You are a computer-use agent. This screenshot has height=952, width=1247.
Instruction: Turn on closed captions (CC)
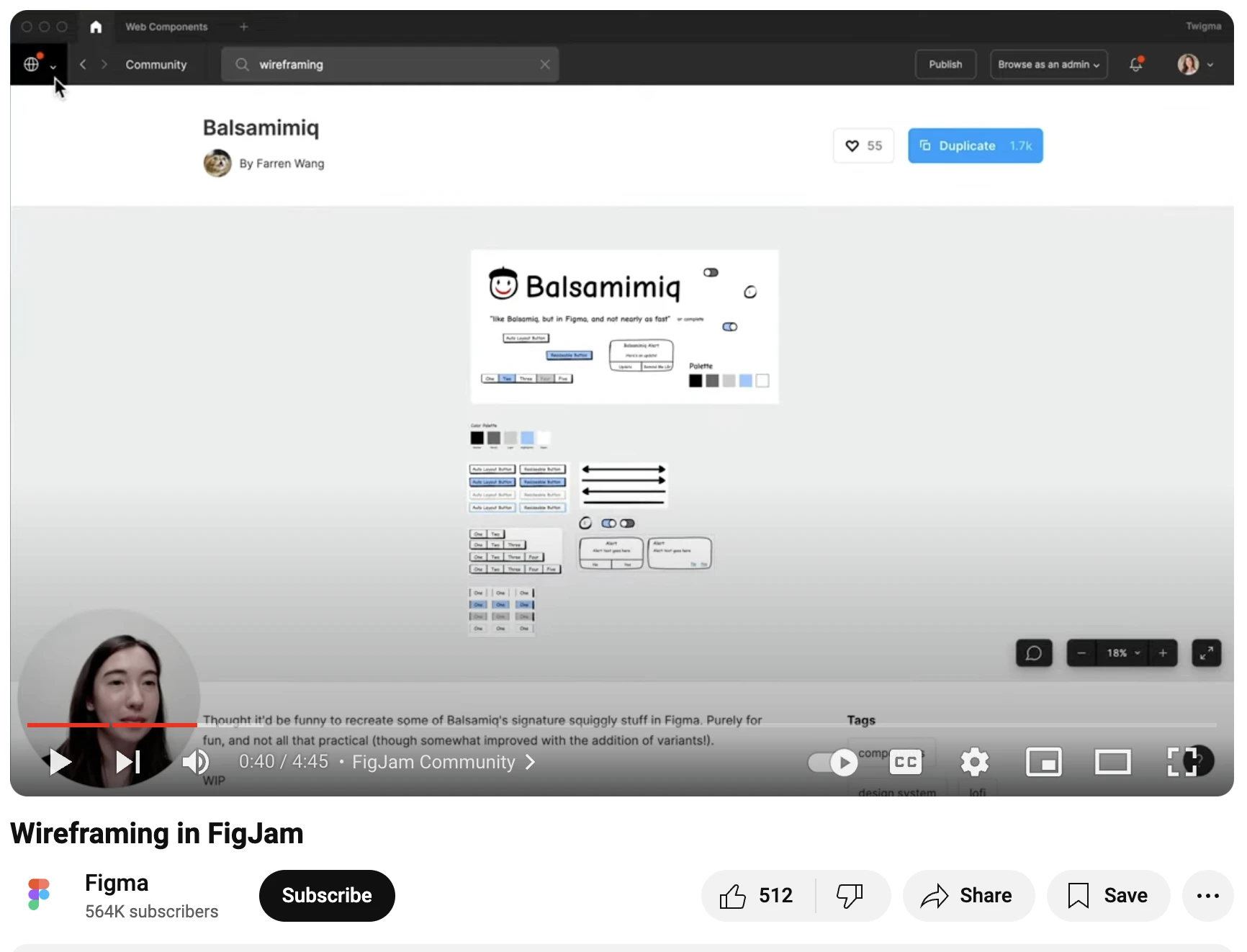point(906,762)
